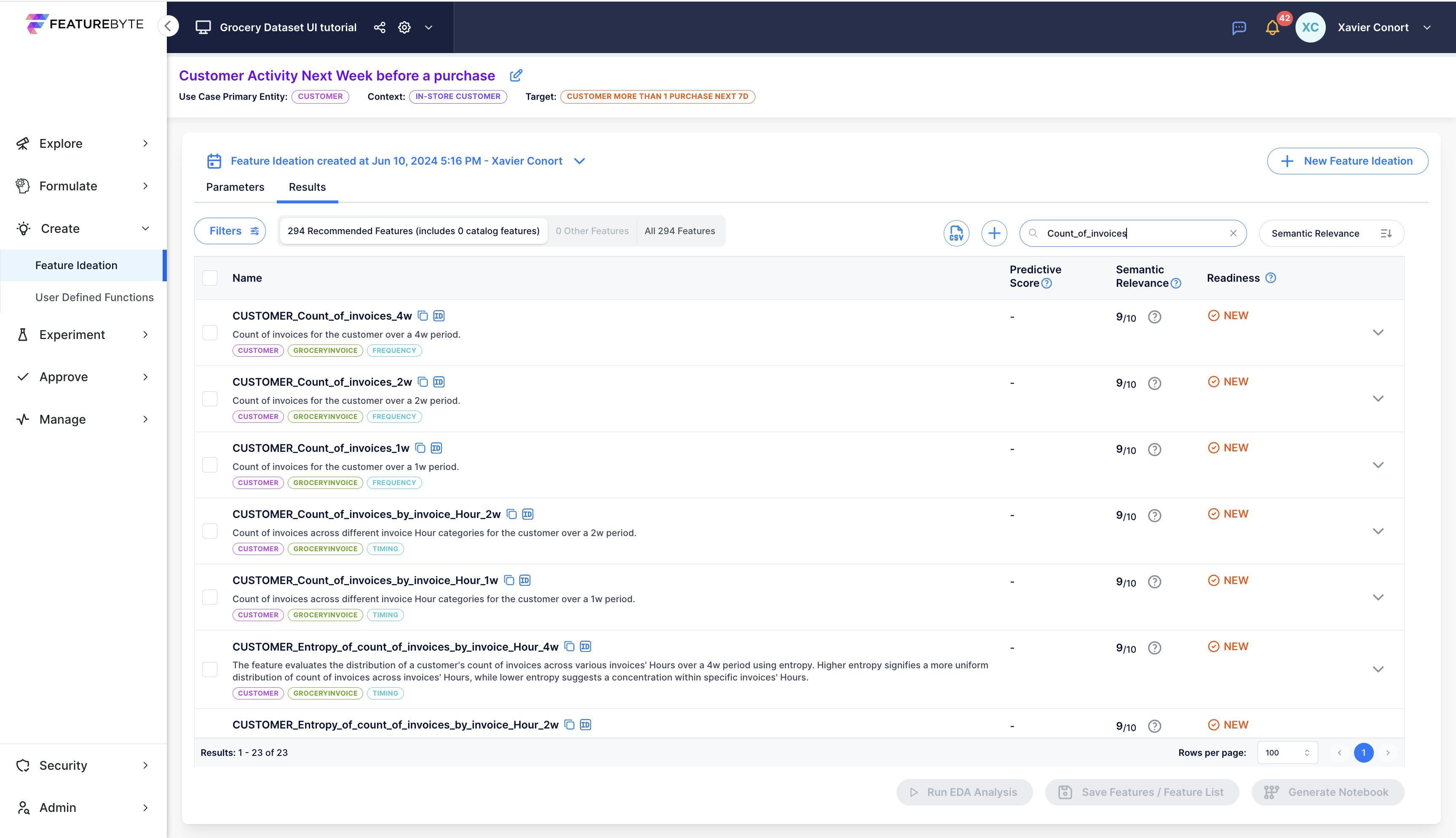This screenshot has width=1456, height=838.
Task: Expand the Formulate sidebar menu
Action: pyautogui.click(x=83, y=186)
